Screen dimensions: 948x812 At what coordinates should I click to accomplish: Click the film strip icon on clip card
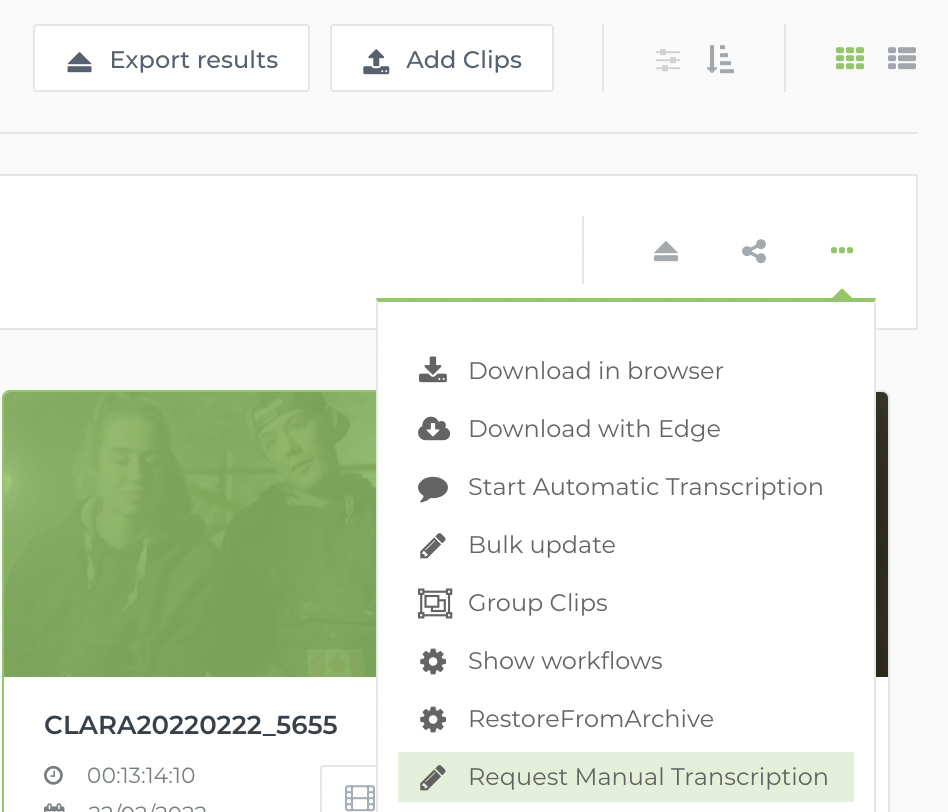click(359, 796)
